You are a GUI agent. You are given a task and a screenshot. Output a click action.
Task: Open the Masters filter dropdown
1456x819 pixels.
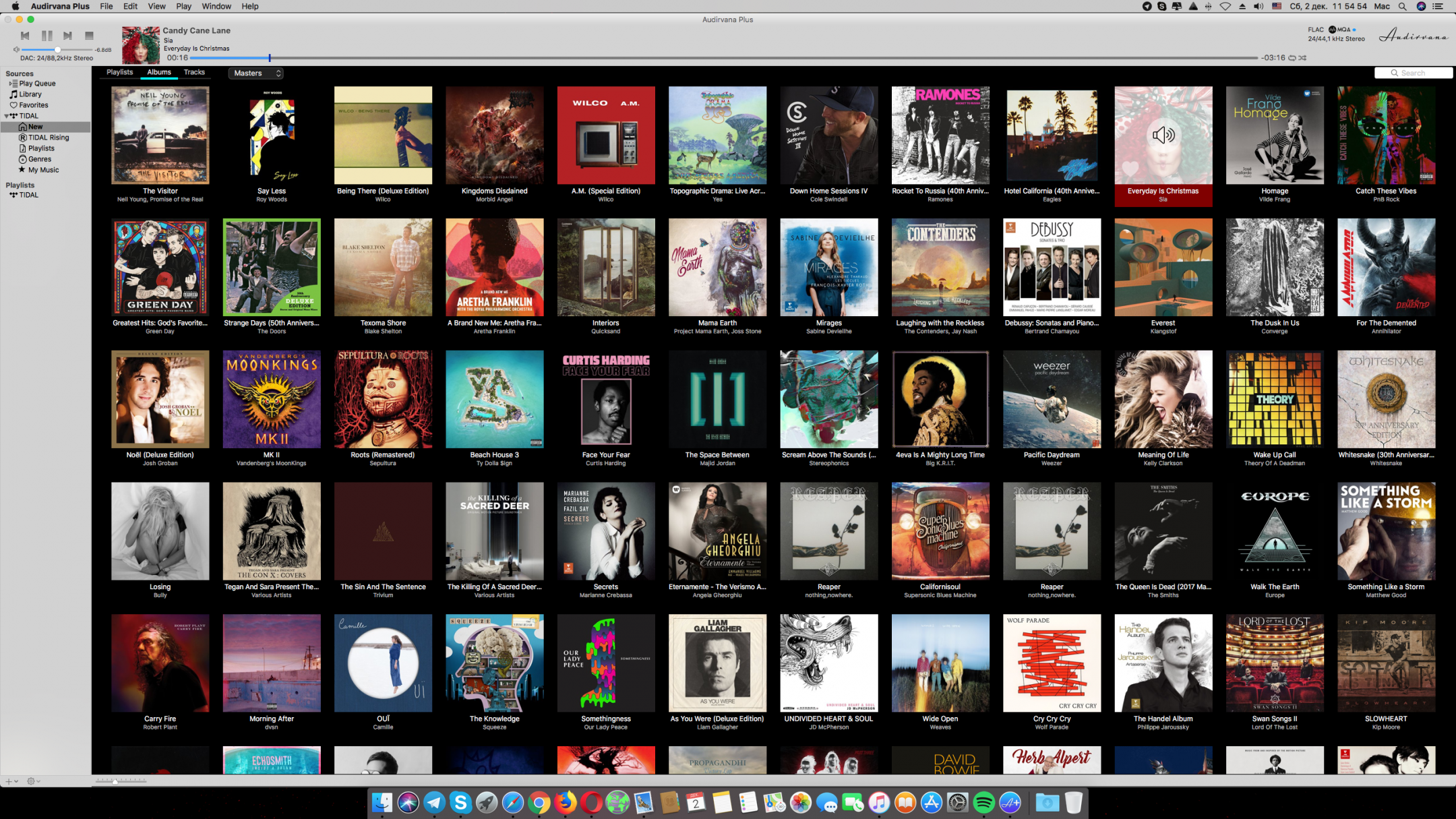(x=256, y=73)
